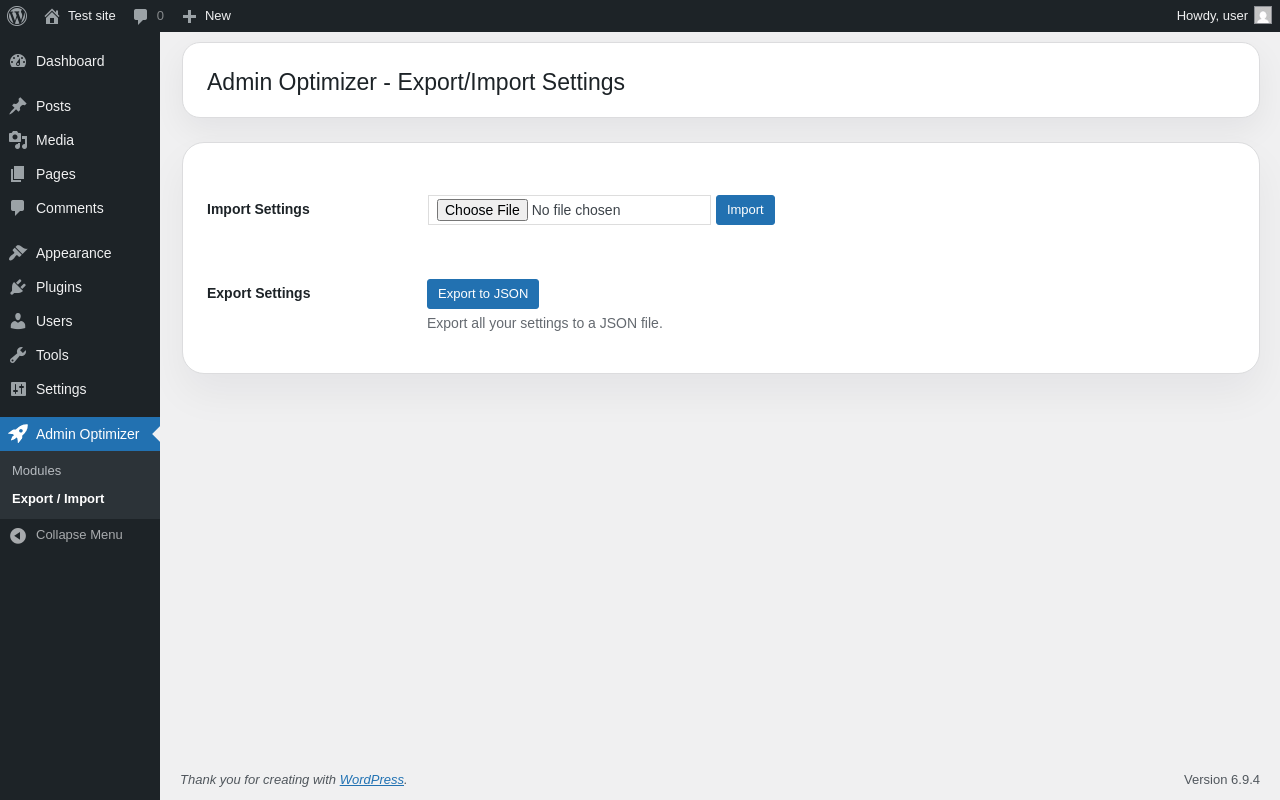Open the Appearance menu
This screenshot has height=800, width=1280.
[73, 253]
